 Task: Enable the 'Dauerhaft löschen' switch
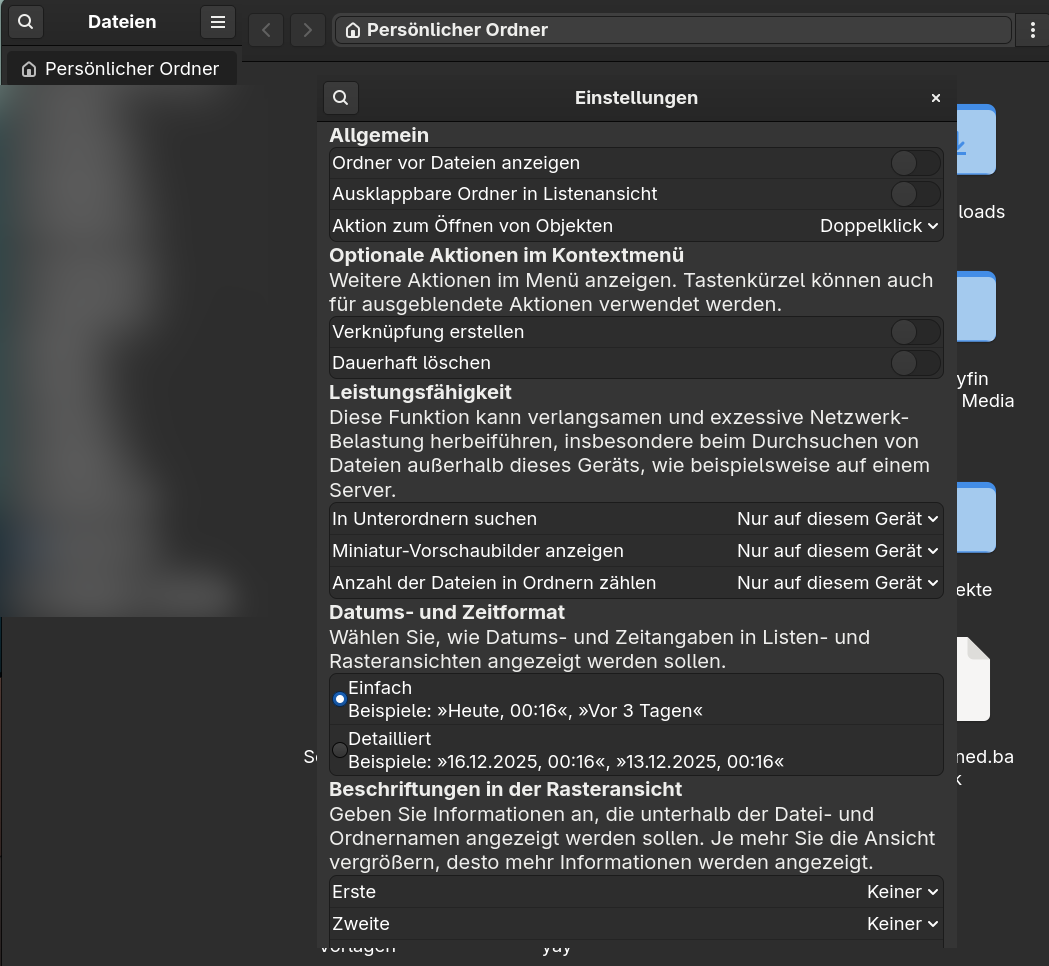915,363
